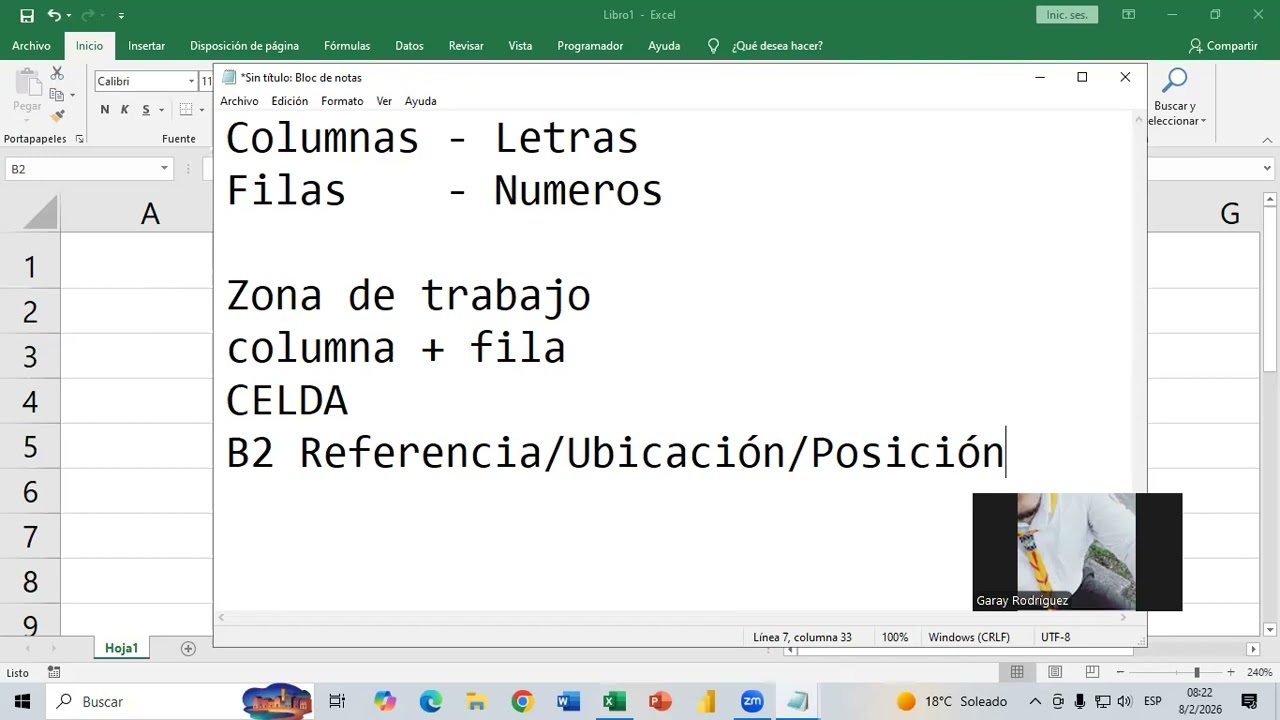
Task: Click the Excel Save icon
Action: (27, 15)
